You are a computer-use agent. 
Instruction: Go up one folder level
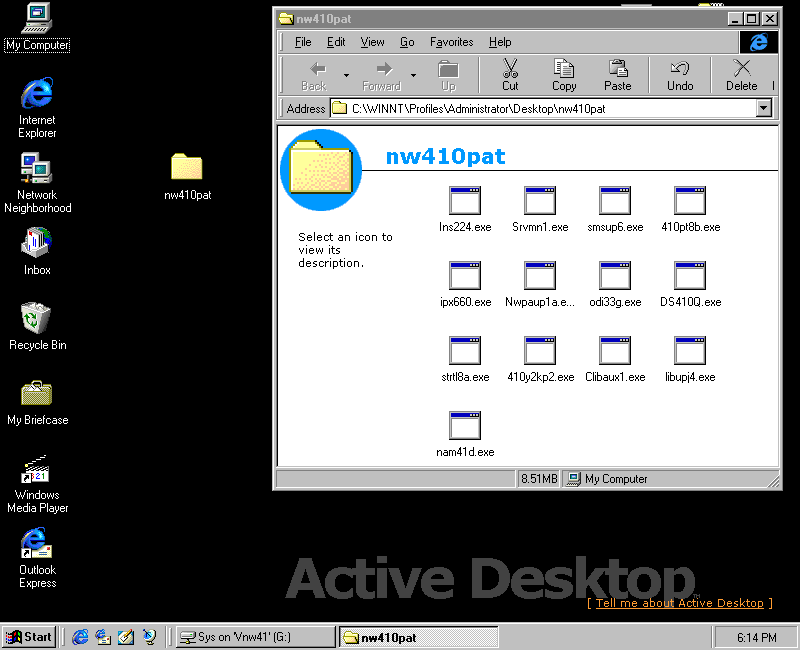[x=448, y=76]
